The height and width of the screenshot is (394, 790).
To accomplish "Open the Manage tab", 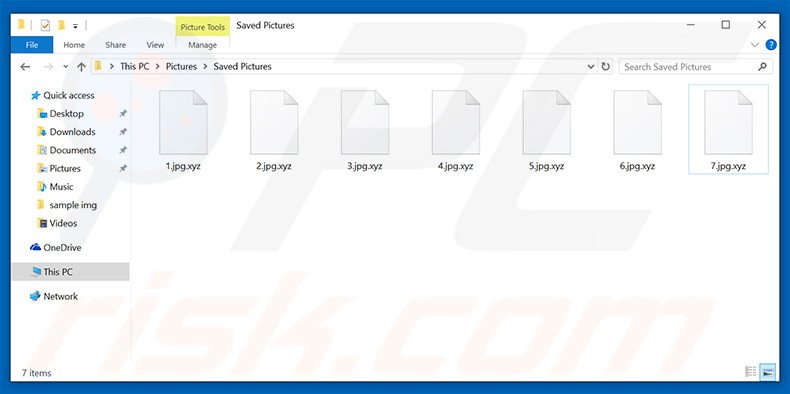I will pyautogui.click(x=203, y=45).
